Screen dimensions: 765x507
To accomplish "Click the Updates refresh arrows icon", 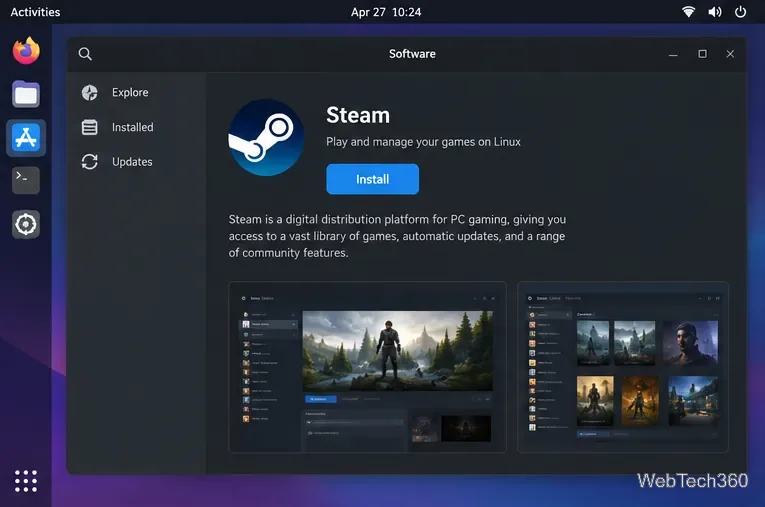I will 89,162.
